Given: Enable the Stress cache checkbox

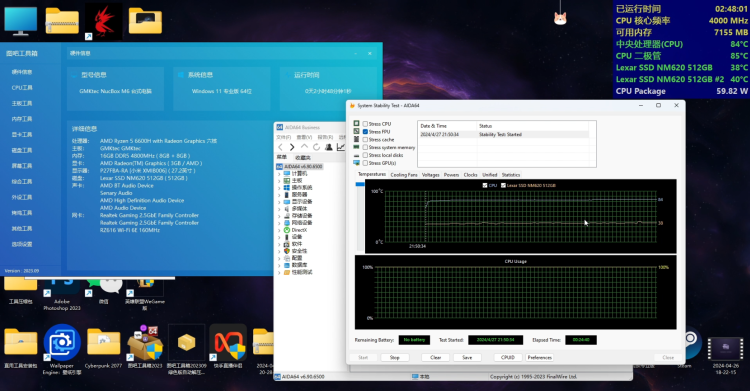Looking at the screenshot, I should 365,139.
